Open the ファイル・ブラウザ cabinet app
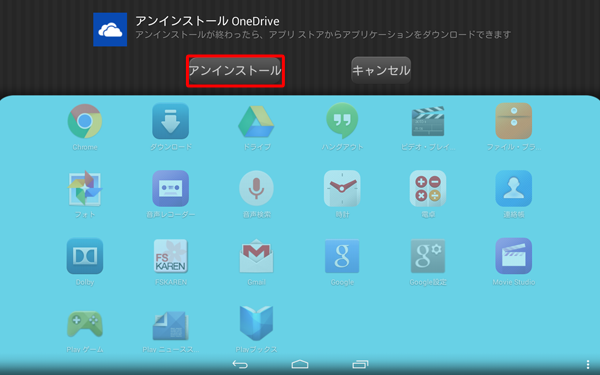Viewport: 600px width, 375px height. tap(514, 121)
